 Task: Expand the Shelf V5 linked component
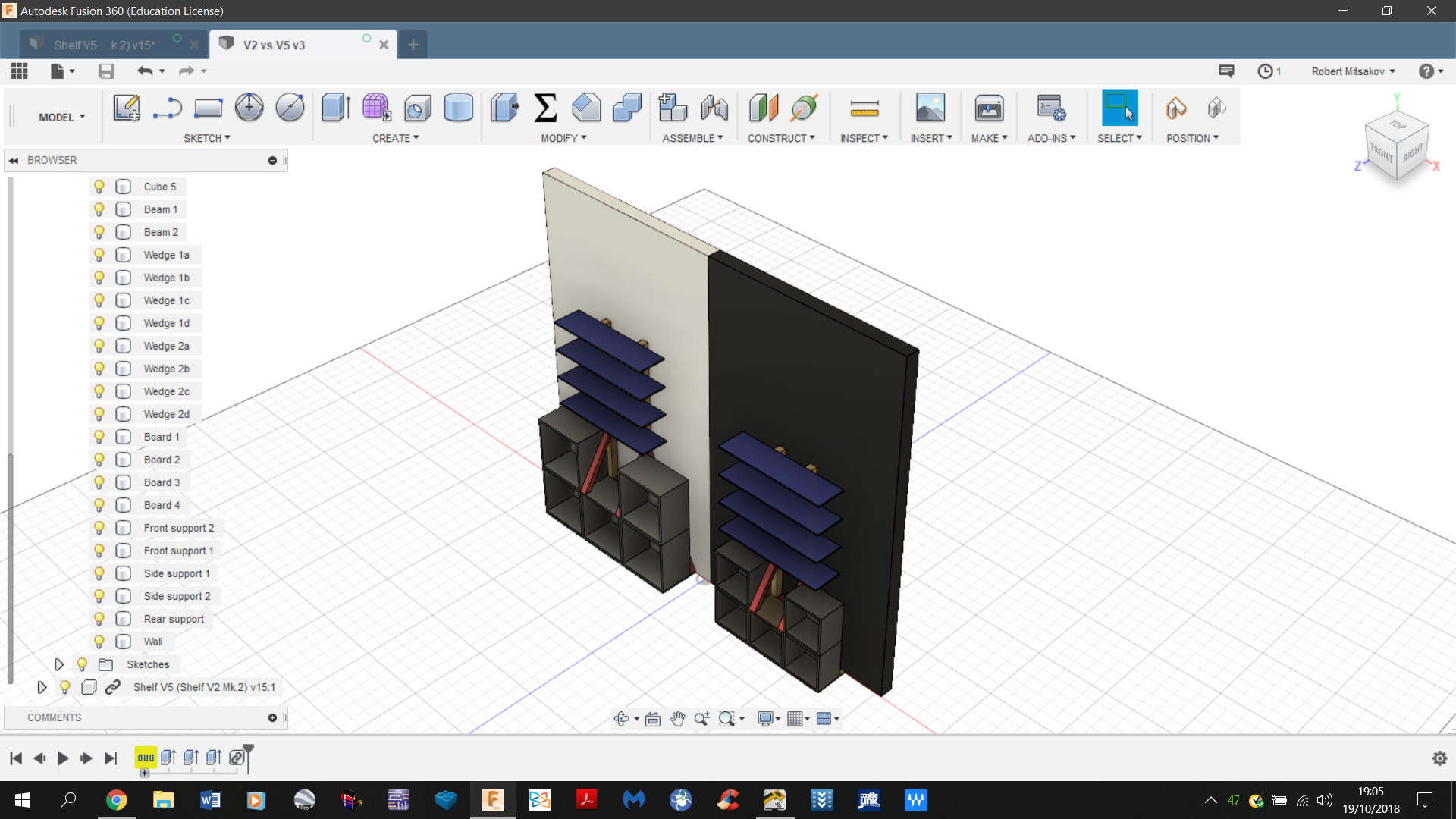[42, 687]
